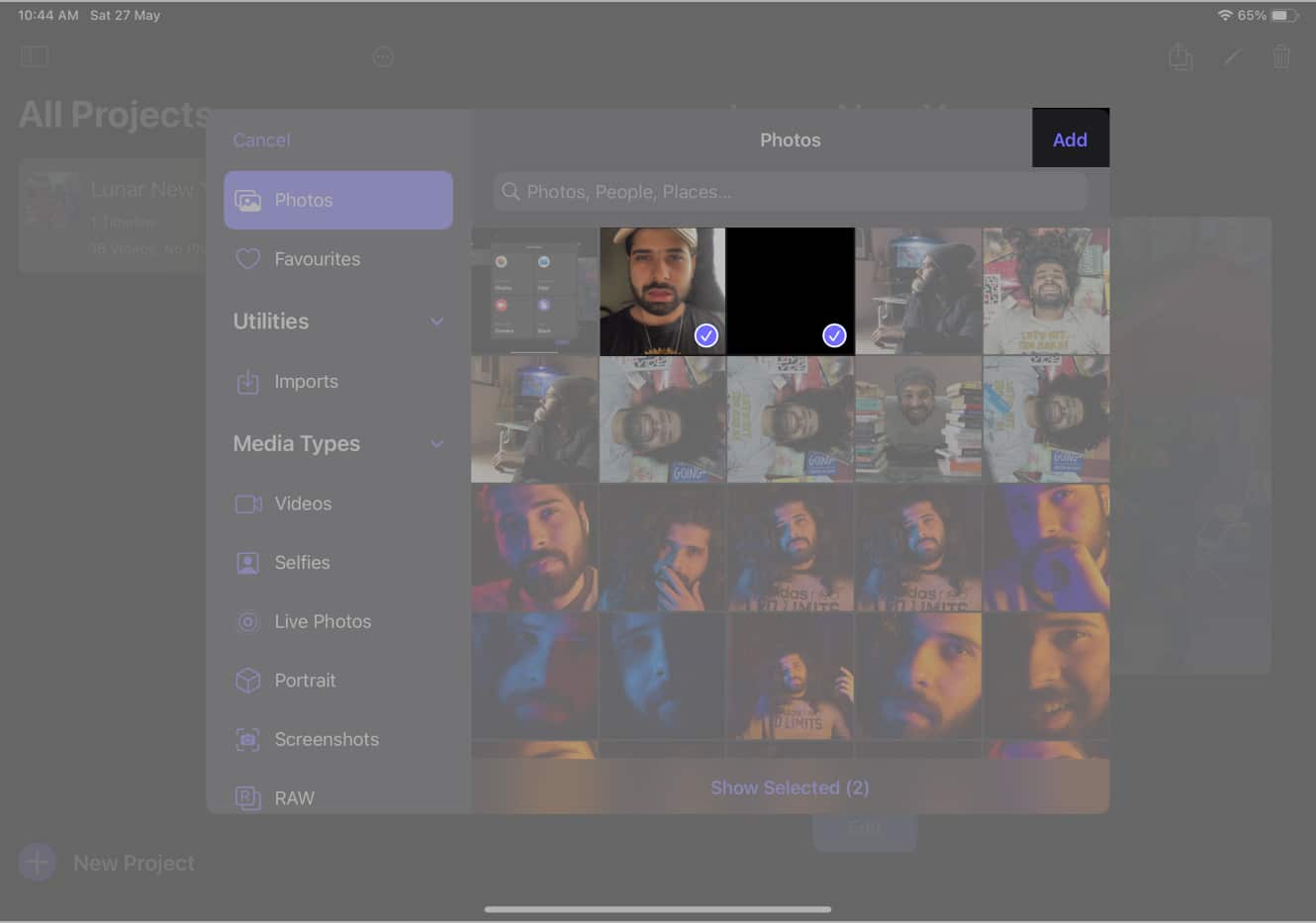Click the All Projects heading
This screenshot has width=1316, height=923.
[x=115, y=115]
